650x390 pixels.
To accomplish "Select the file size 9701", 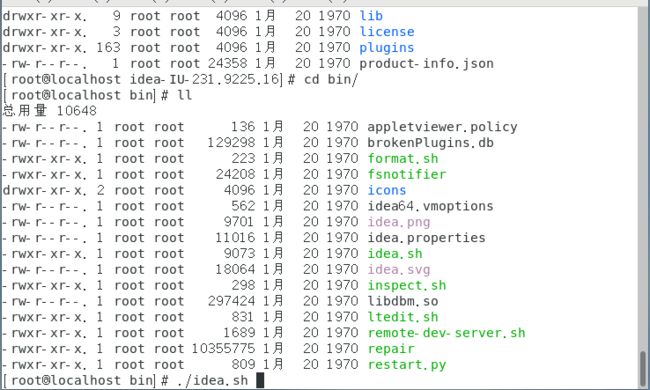I will pos(239,222).
